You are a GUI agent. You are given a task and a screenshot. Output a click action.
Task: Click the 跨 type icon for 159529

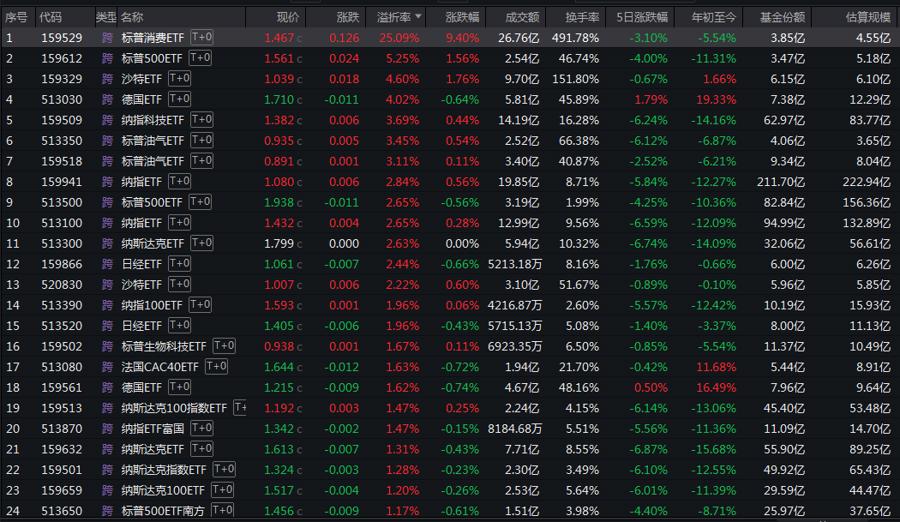[107, 38]
